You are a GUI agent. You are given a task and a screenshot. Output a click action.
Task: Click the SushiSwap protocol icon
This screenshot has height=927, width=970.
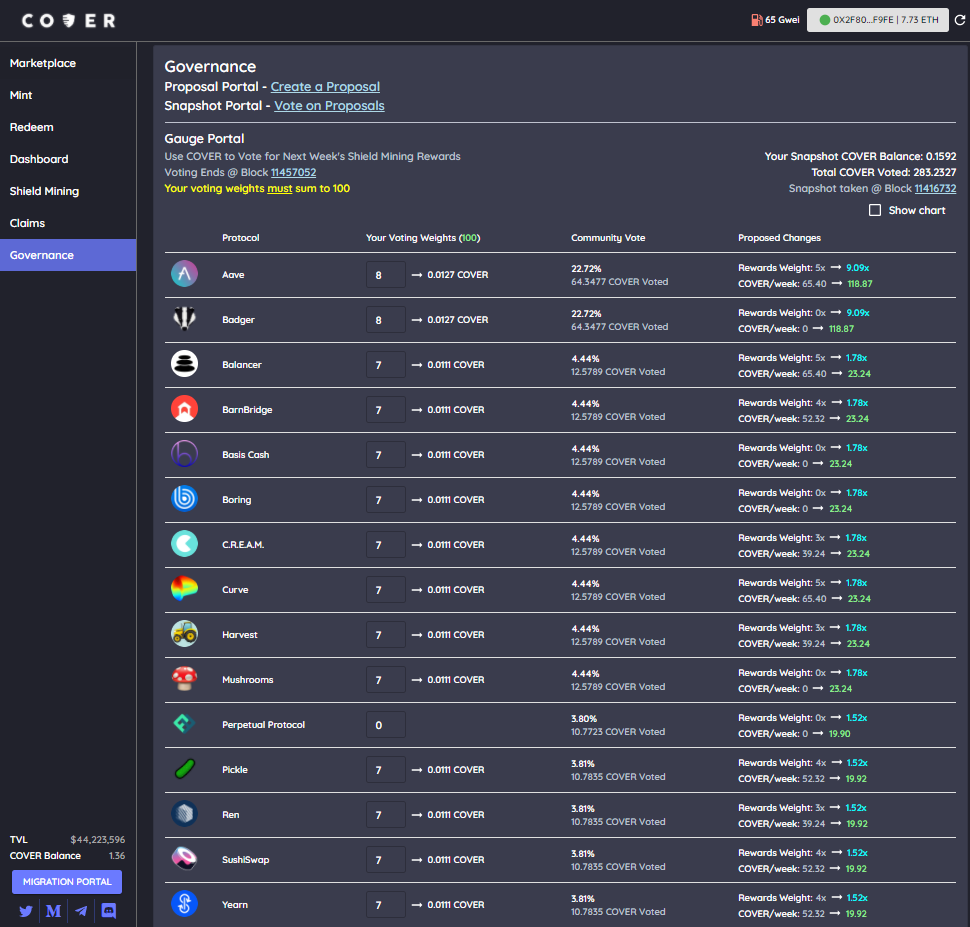(184, 859)
